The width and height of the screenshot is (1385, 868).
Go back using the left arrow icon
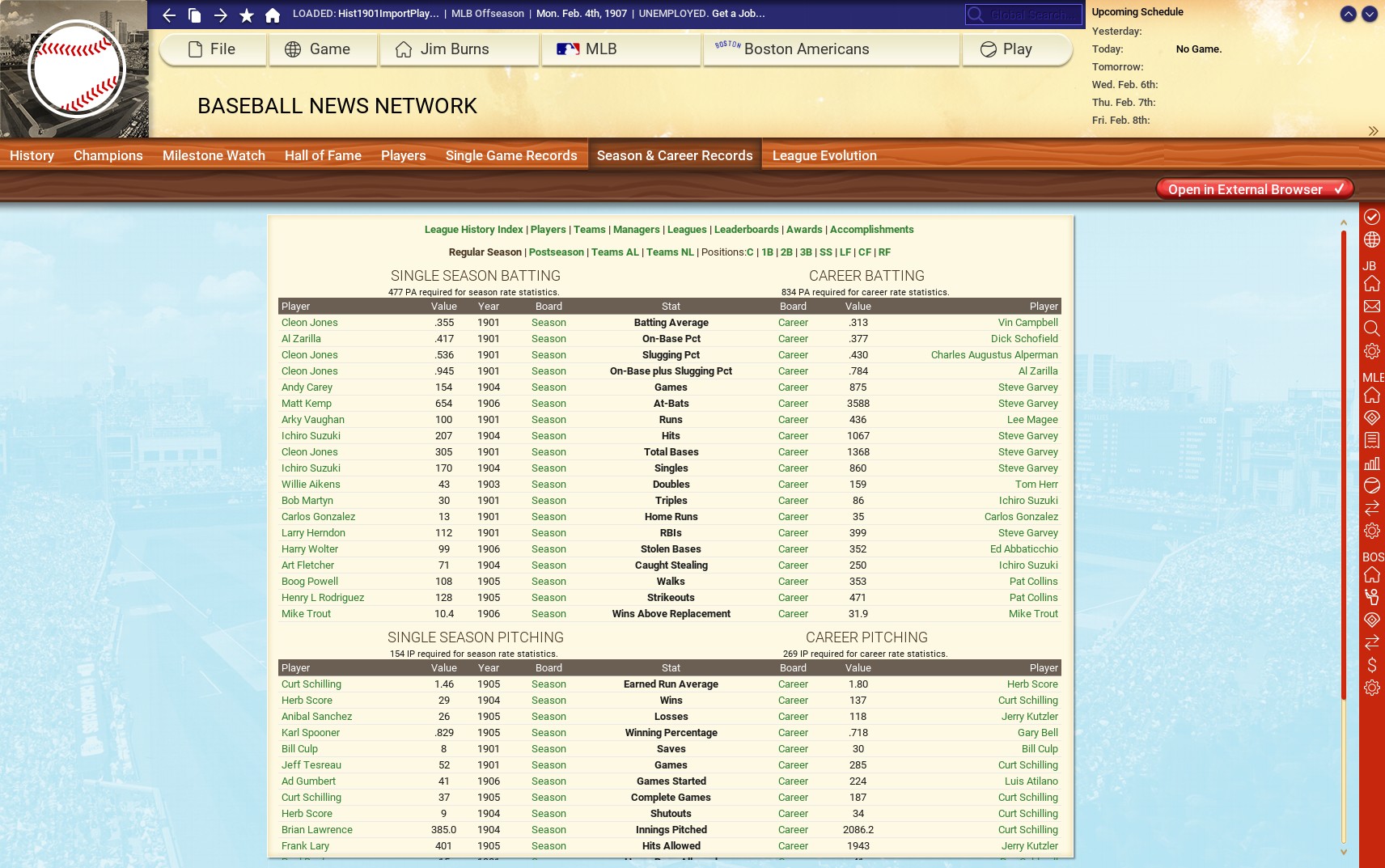tap(169, 15)
